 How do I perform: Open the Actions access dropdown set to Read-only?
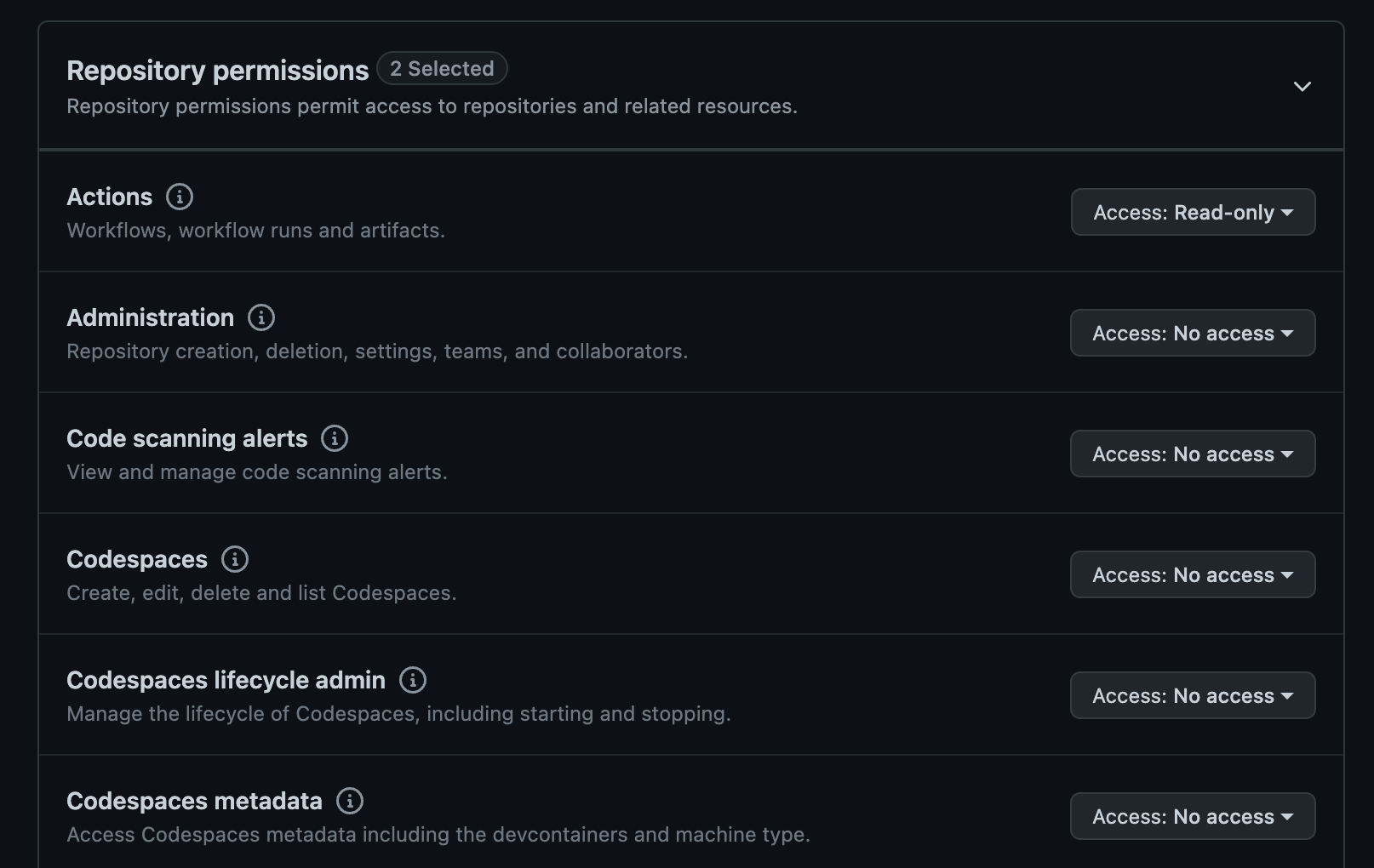[1193, 212]
